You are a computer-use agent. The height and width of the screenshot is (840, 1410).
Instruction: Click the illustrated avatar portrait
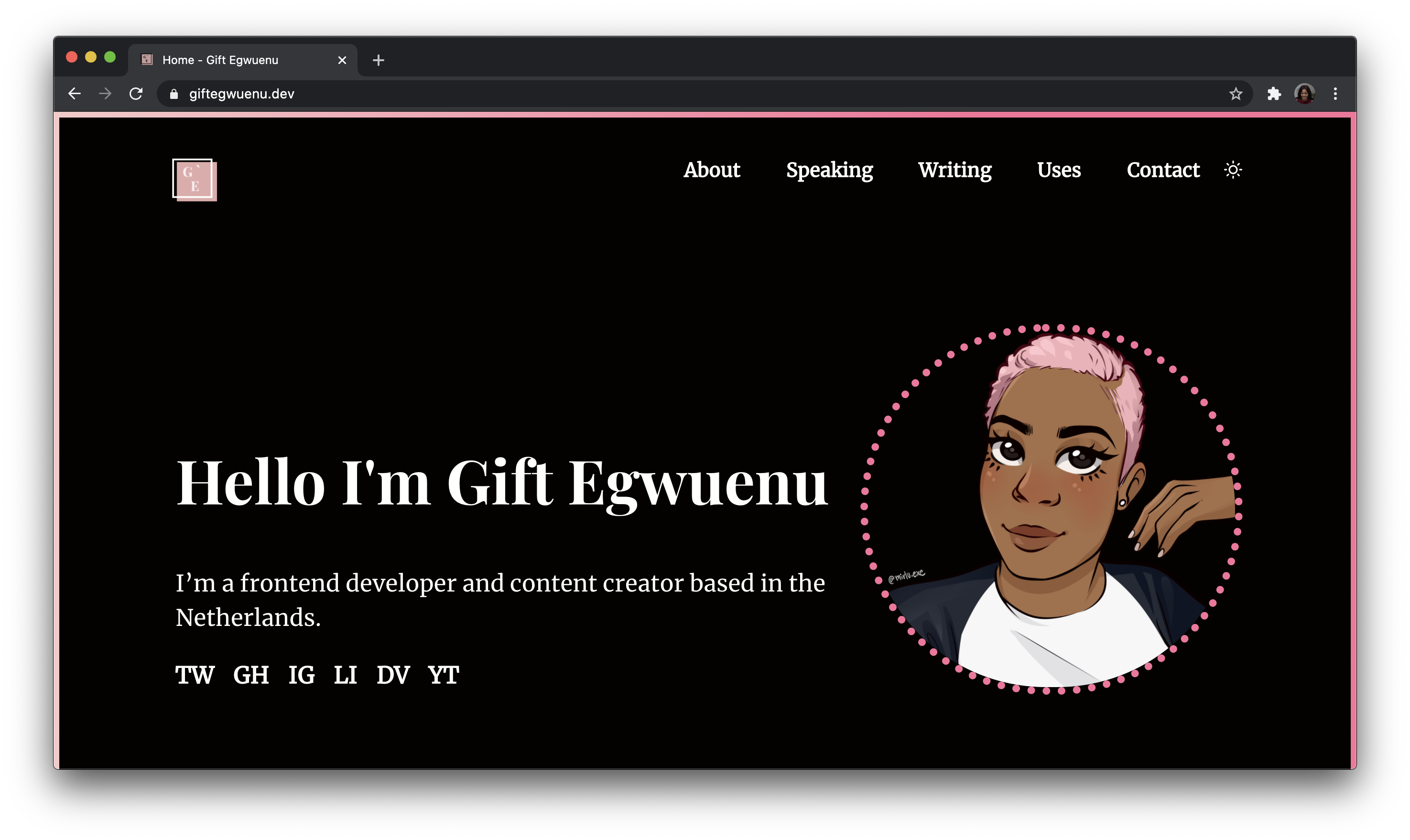coord(1051,509)
